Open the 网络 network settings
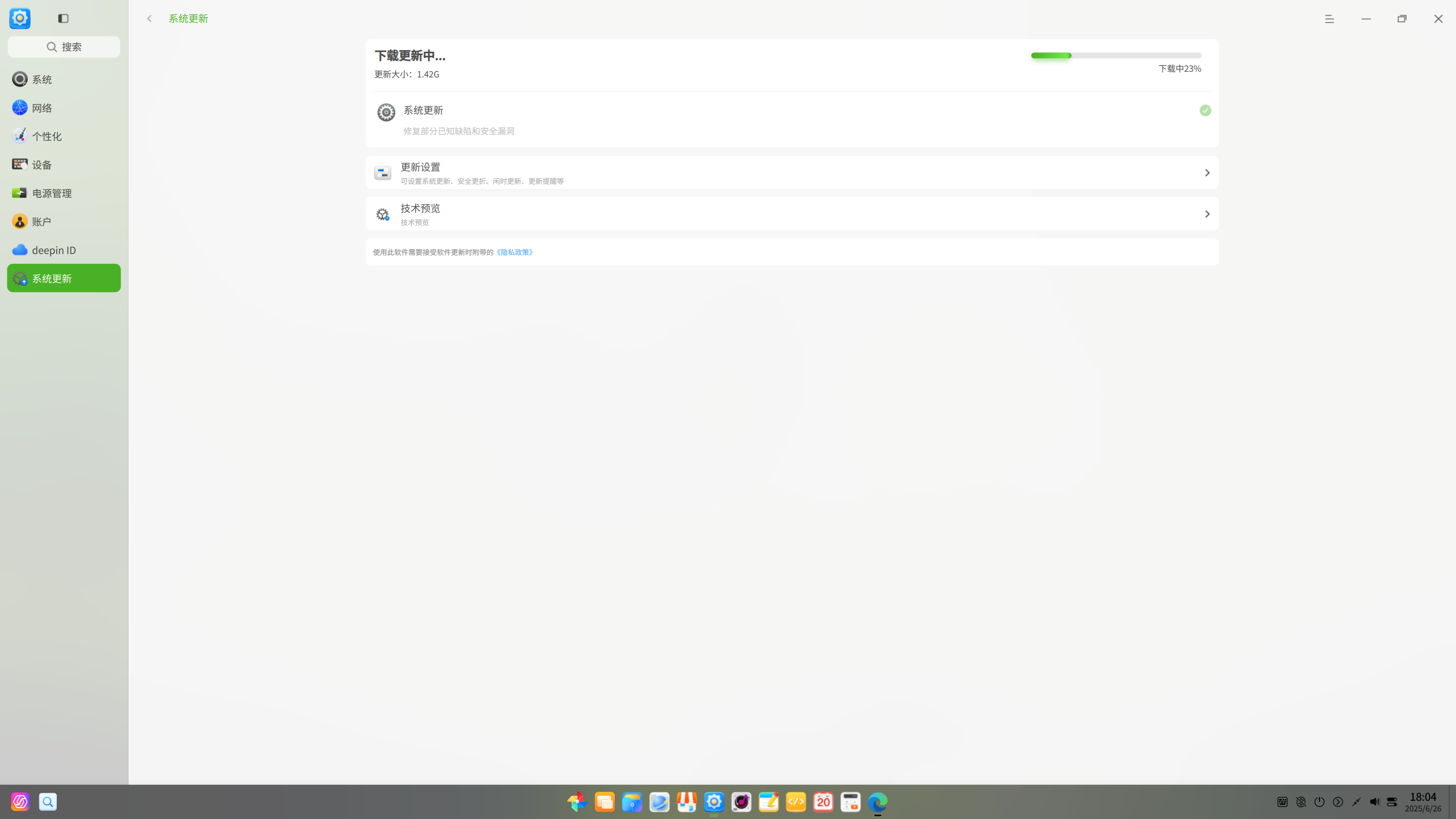Viewport: 1456px width, 819px height. (64, 107)
